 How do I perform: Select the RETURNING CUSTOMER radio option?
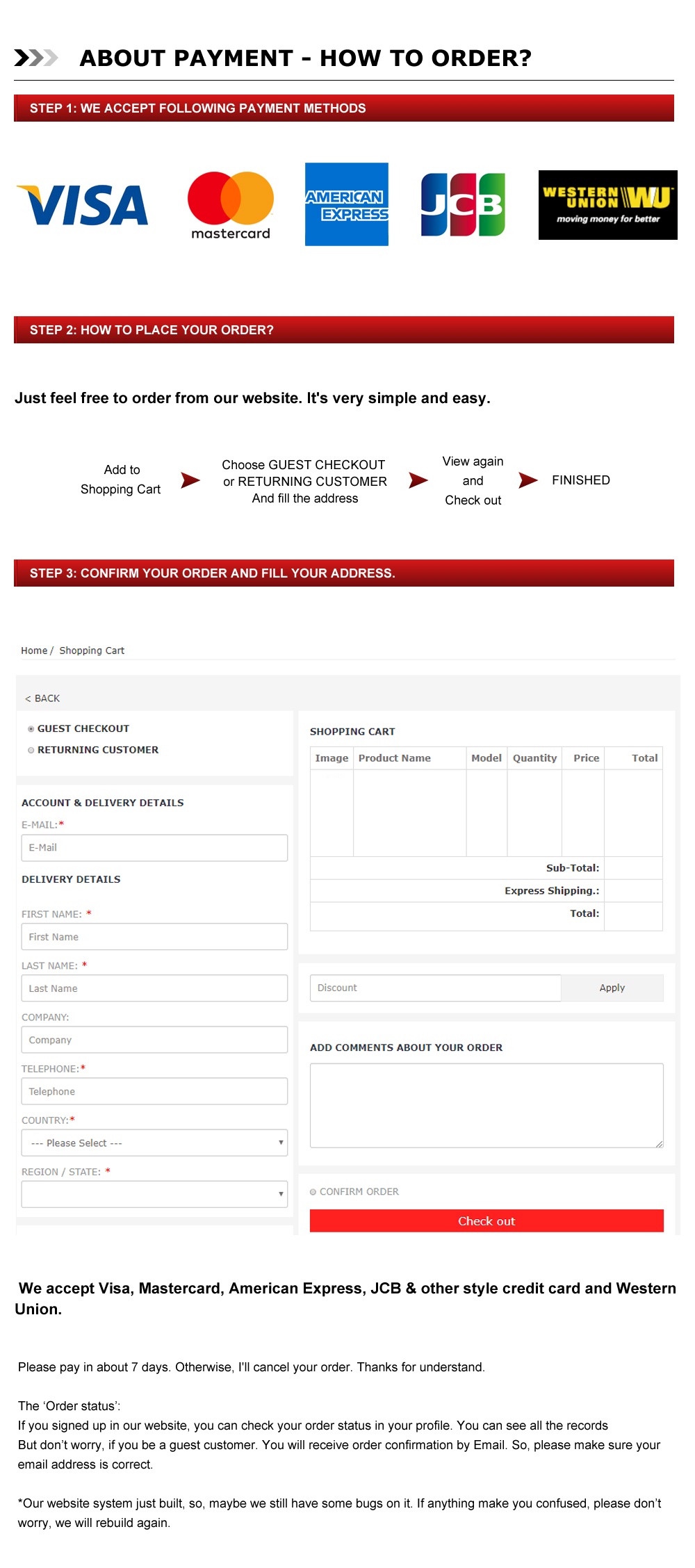31,750
